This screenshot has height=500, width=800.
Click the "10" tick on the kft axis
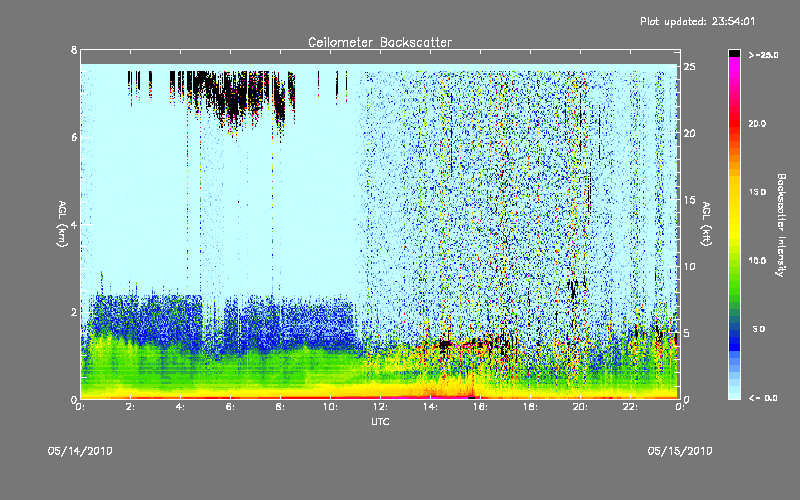[689, 266]
